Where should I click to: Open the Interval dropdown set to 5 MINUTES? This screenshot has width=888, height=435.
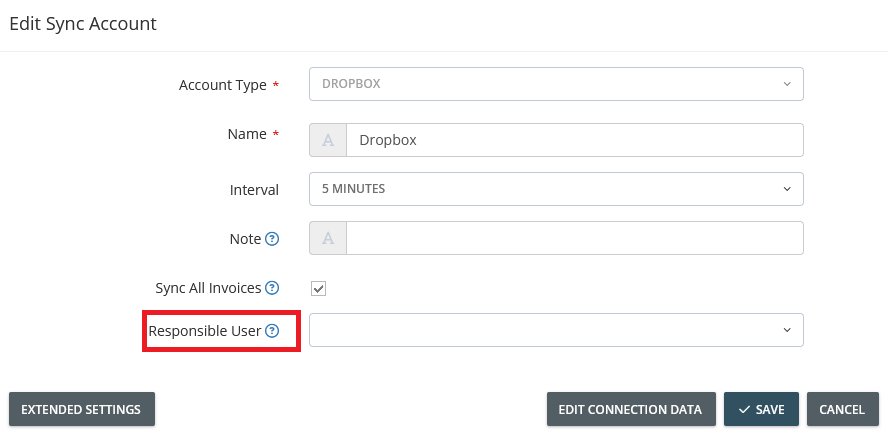556,189
